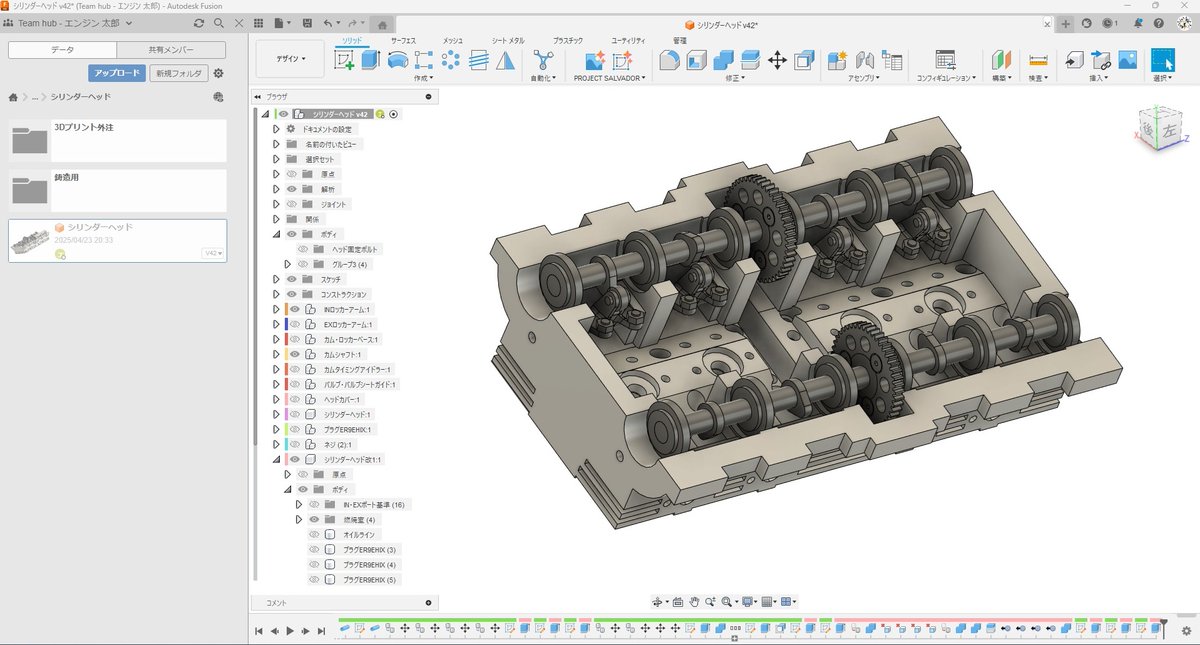
Task: Click the Insert Decal image icon
Action: [1128, 60]
